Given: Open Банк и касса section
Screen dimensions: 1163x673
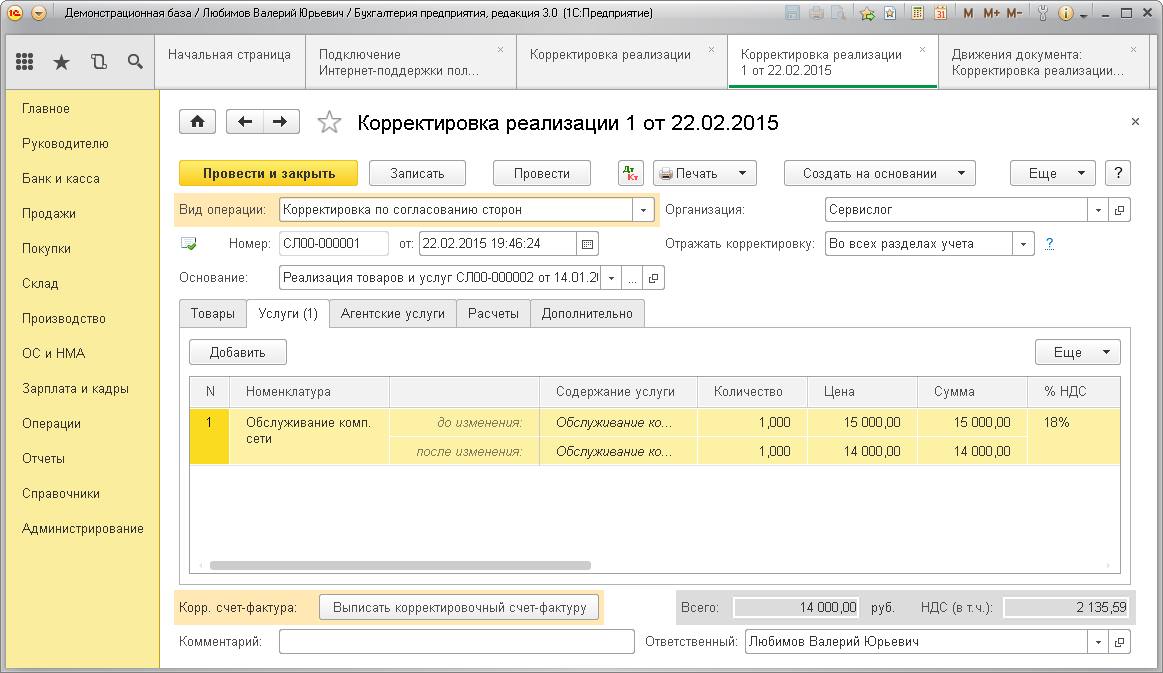Looking at the screenshot, I should (x=61, y=179).
